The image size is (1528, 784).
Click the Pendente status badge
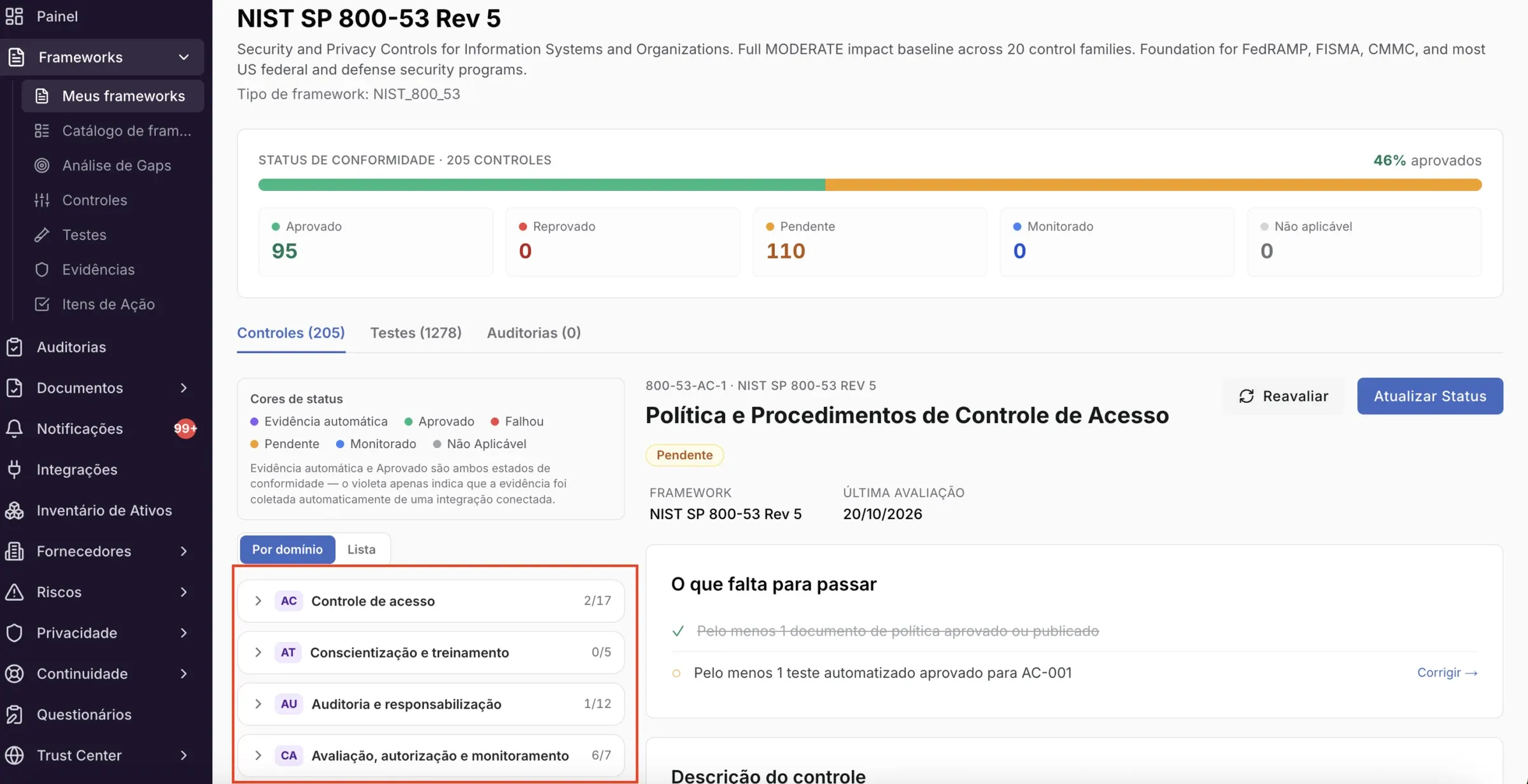click(684, 455)
